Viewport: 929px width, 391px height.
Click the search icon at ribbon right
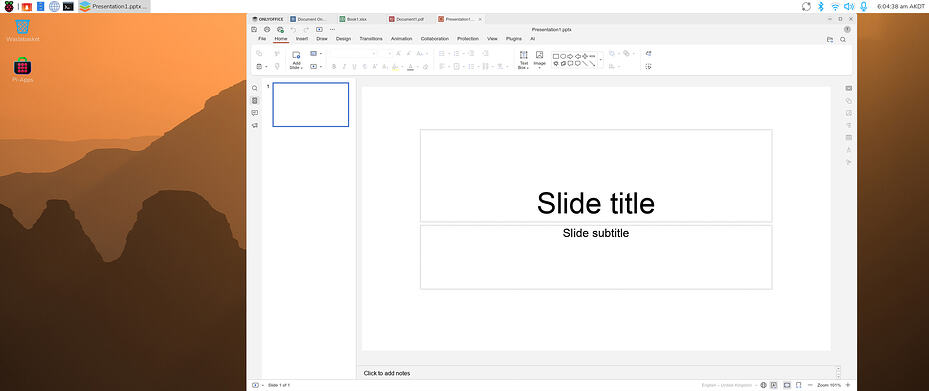click(843, 40)
